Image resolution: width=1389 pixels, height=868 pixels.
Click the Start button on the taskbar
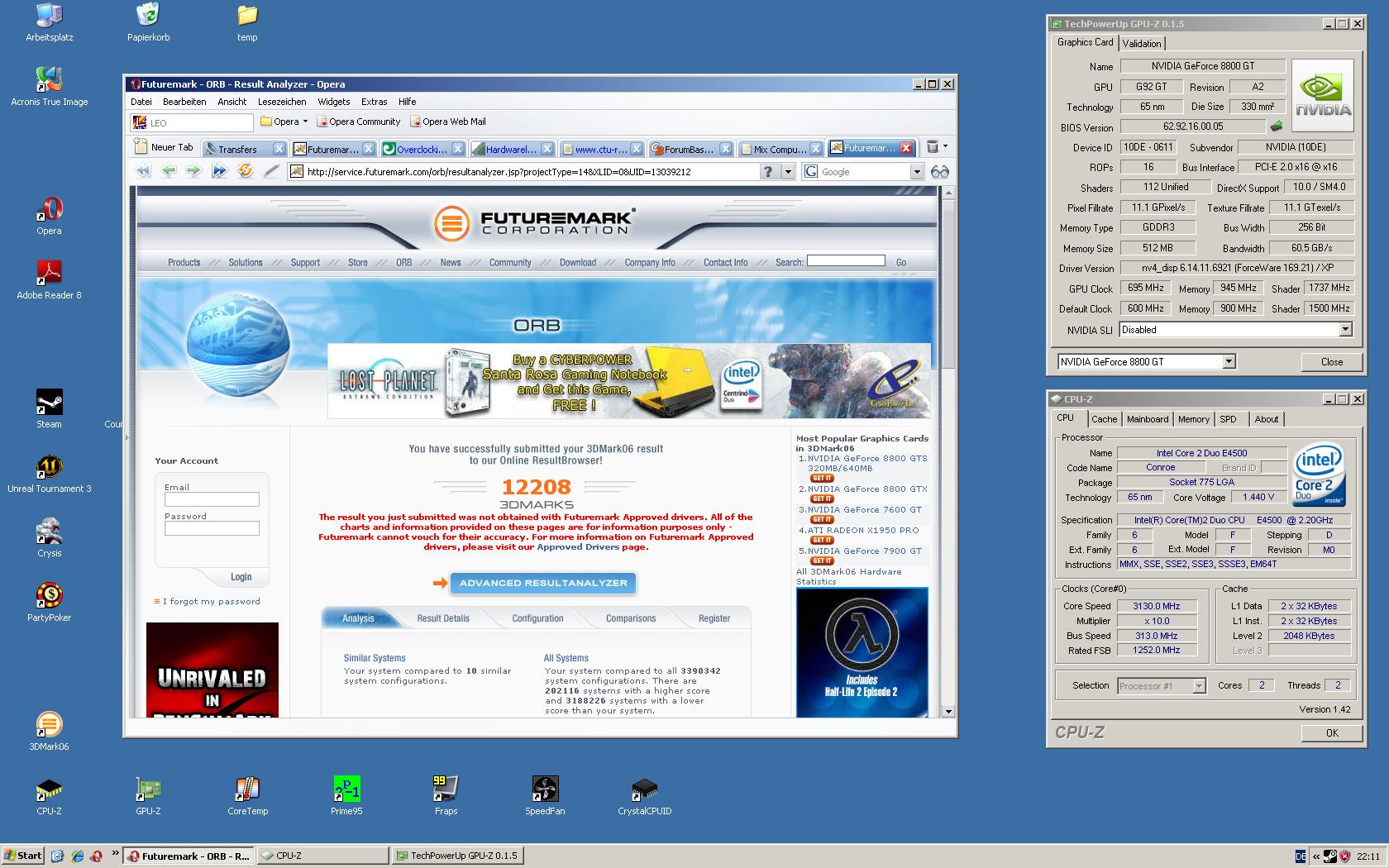22,856
